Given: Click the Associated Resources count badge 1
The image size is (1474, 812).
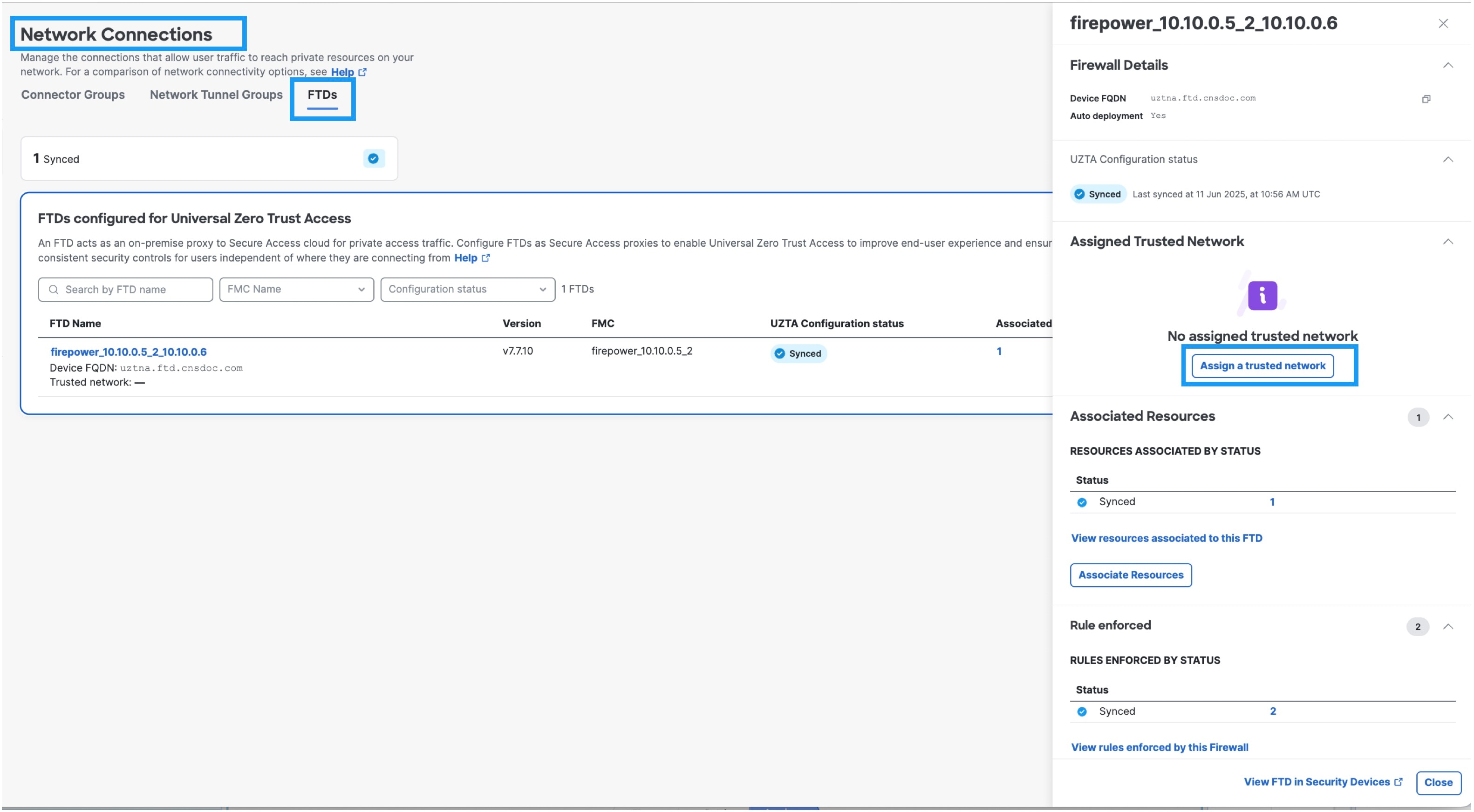Looking at the screenshot, I should point(1418,418).
